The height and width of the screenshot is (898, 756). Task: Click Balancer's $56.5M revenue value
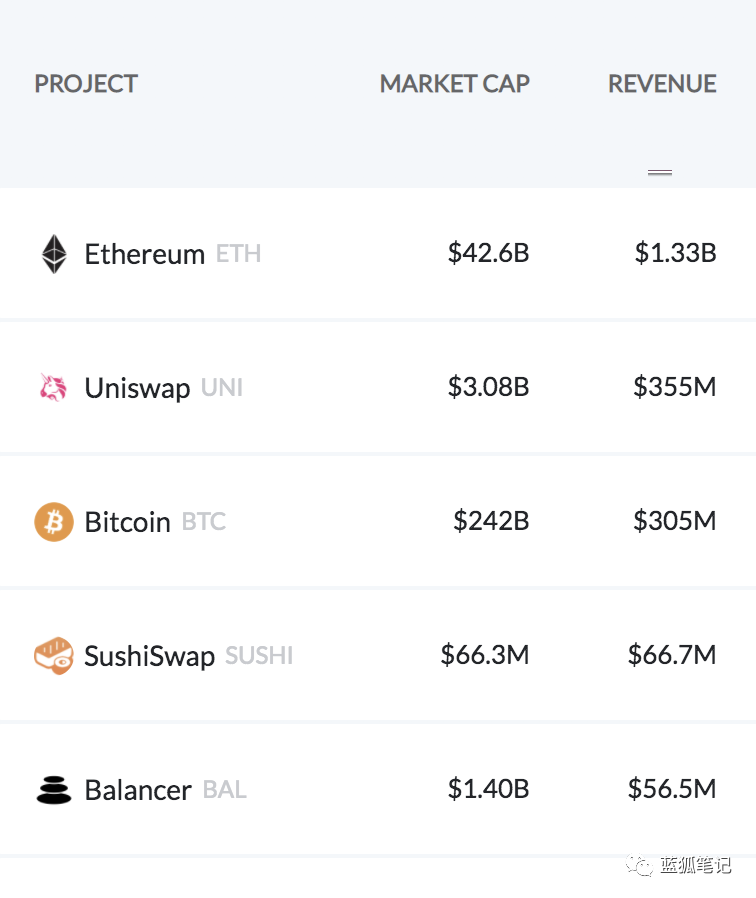[x=672, y=789]
